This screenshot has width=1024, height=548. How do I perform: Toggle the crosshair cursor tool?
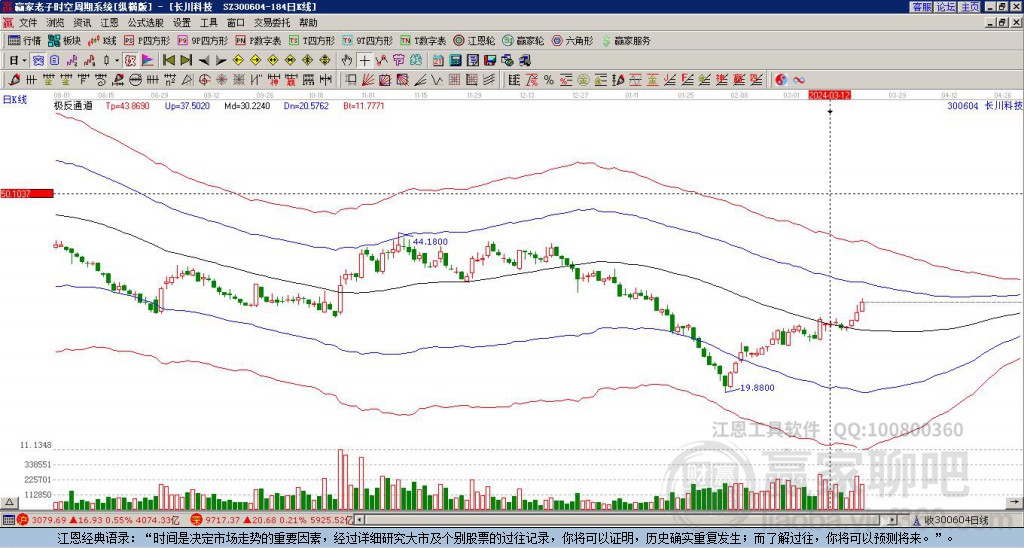[364, 61]
